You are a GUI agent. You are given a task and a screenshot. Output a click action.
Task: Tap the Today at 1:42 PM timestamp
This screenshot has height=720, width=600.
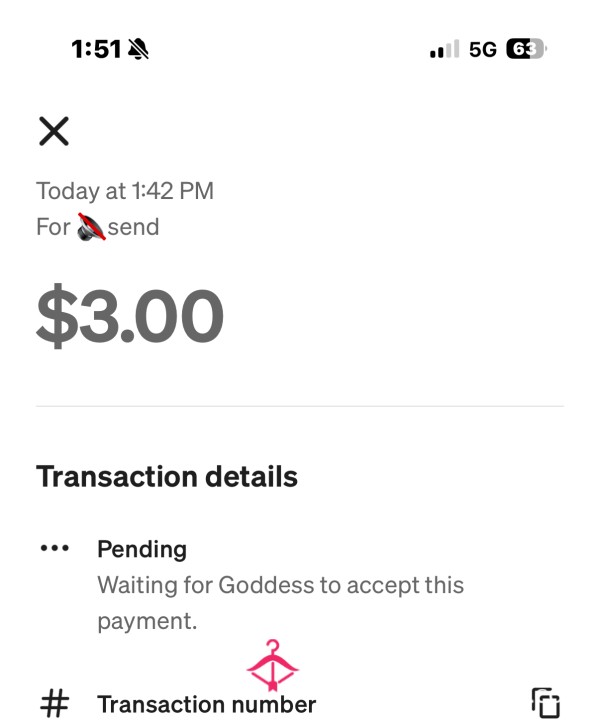(x=125, y=191)
